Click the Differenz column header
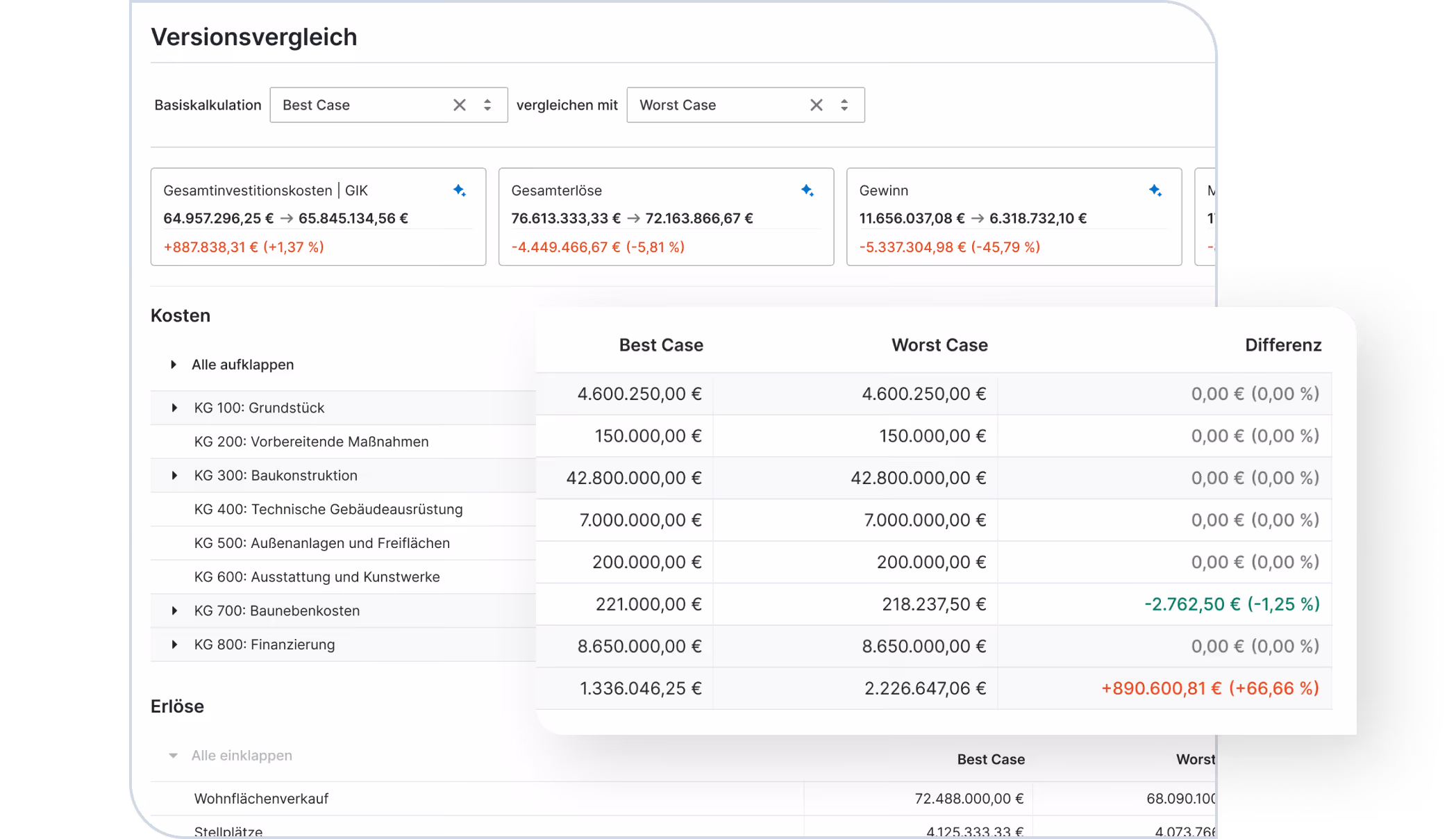Viewport: 1456px width, 839px height. coord(1282,345)
